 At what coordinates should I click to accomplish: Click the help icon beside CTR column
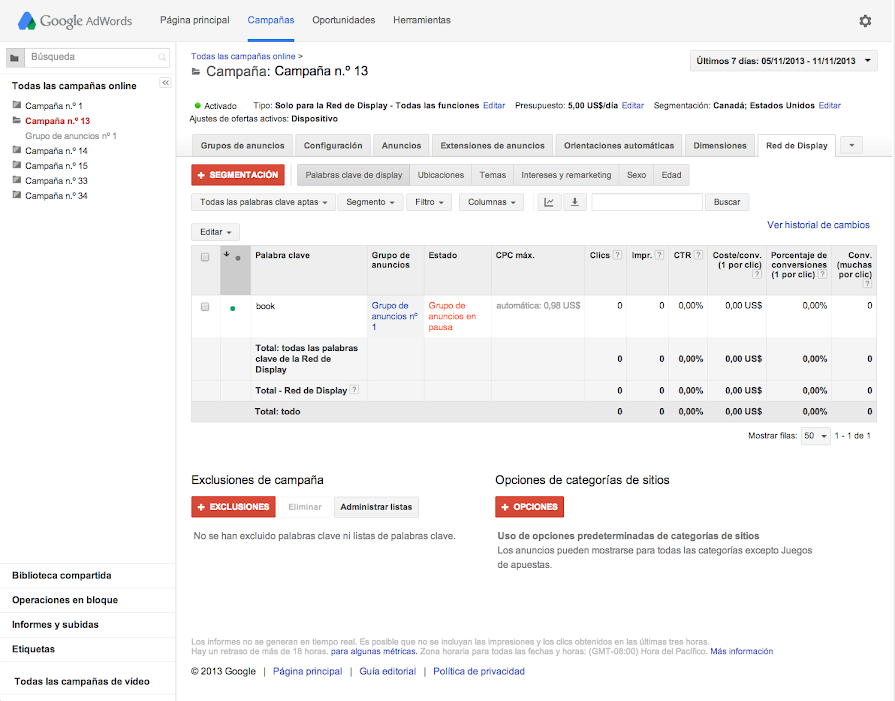pyautogui.click(x=698, y=256)
